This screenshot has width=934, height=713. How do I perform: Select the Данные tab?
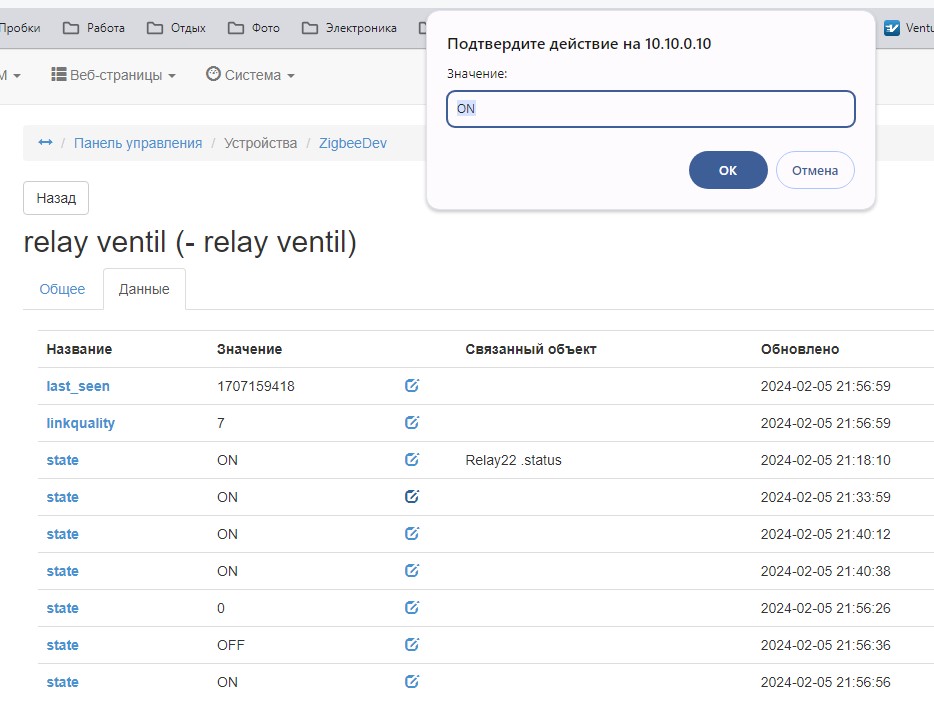point(144,288)
